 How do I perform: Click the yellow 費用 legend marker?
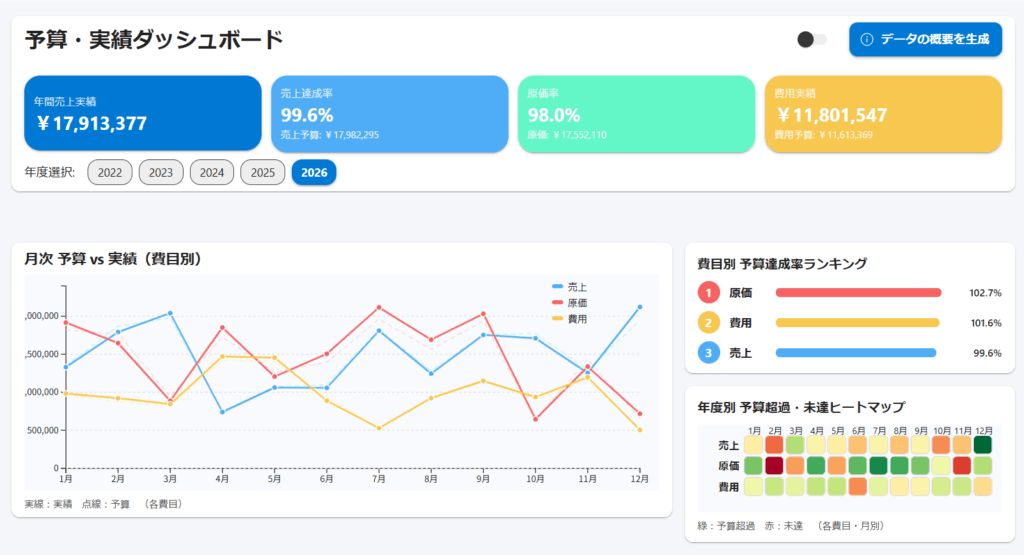(x=558, y=319)
